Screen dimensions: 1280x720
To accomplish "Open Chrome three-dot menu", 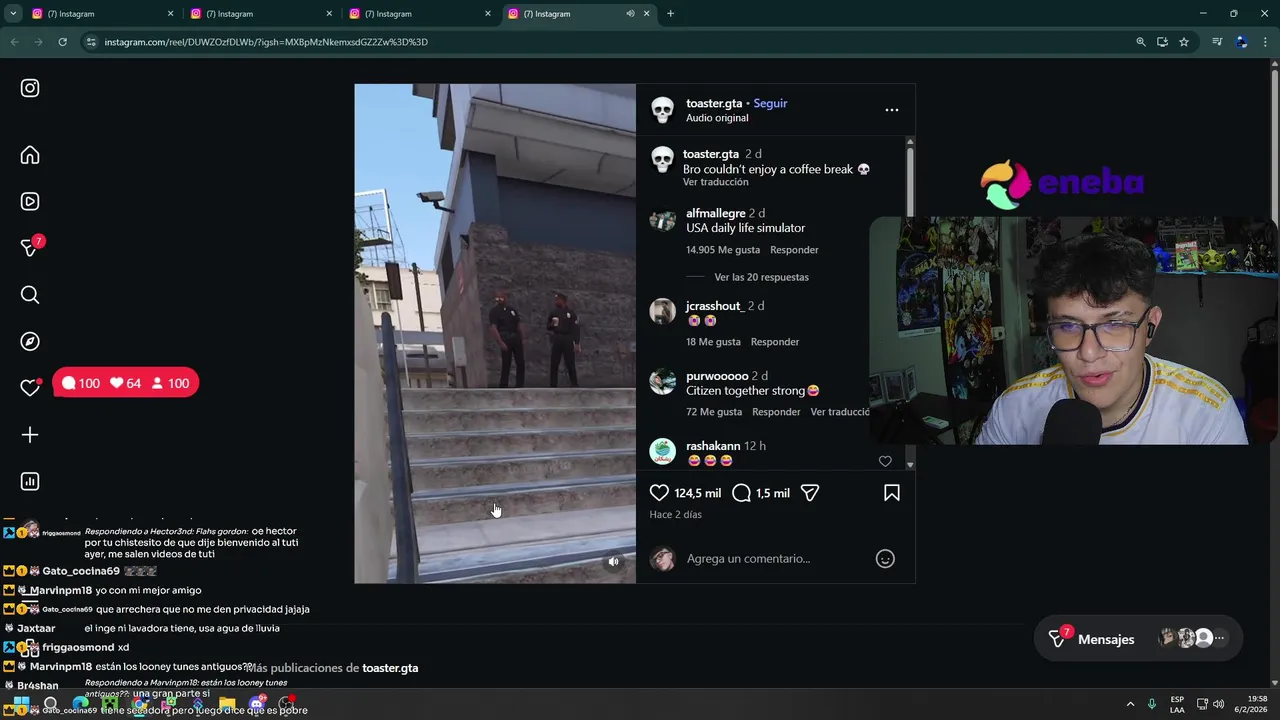I will pyautogui.click(x=1266, y=42).
